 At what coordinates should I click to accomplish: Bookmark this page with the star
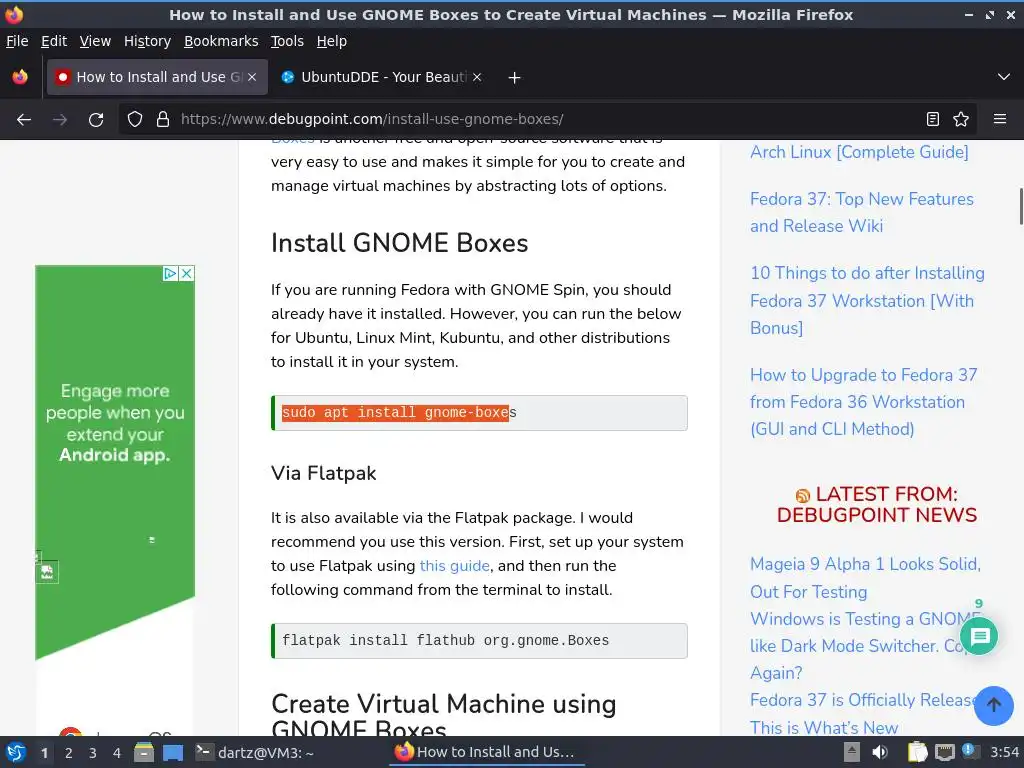point(961,119)
